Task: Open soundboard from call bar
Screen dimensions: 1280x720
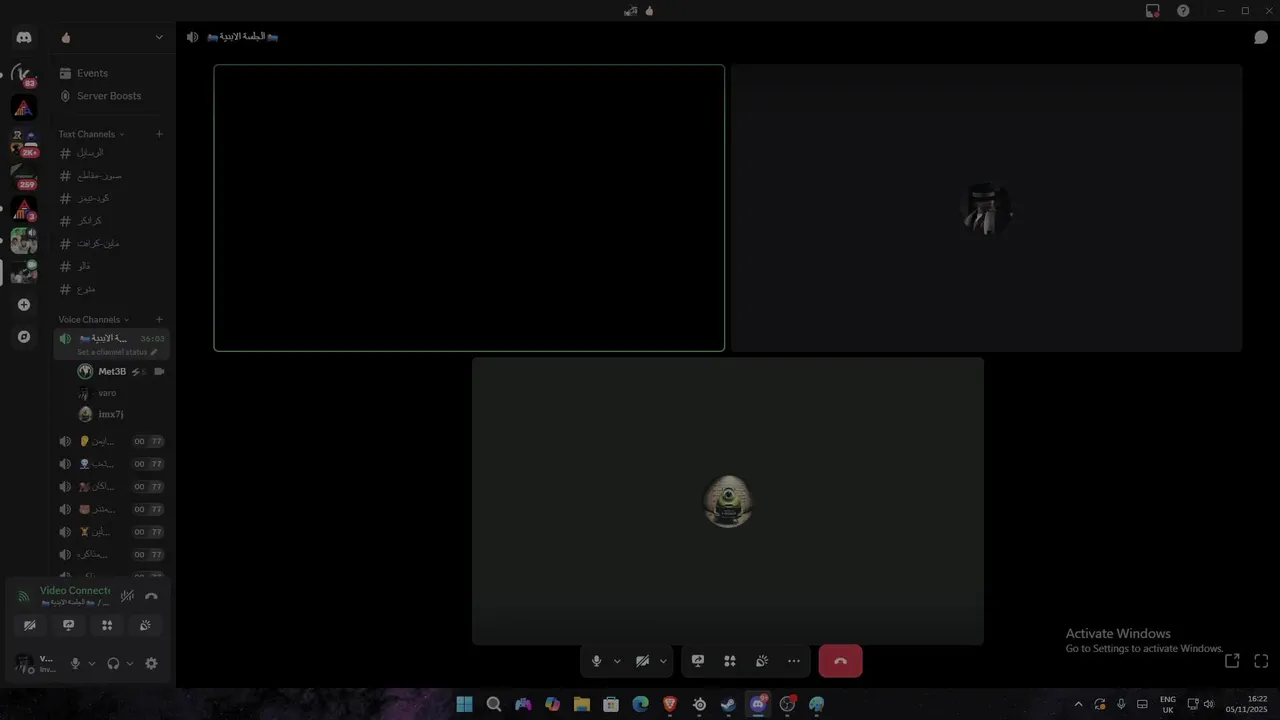Action: (x=762, y=661)
